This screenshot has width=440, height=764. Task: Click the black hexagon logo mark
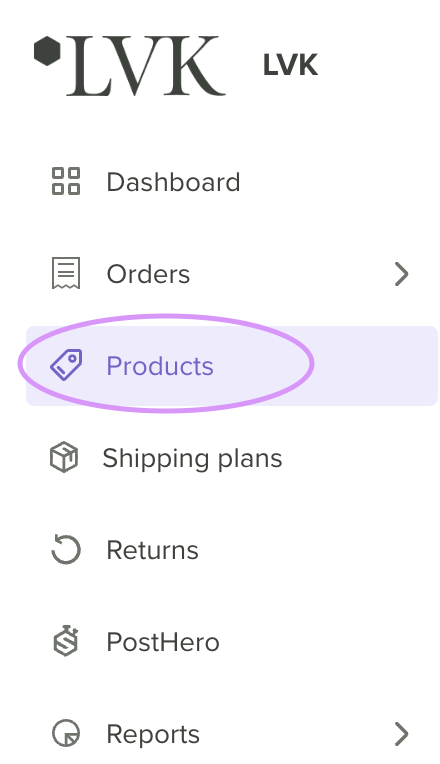pyautogui.click(x=47, y=51)
